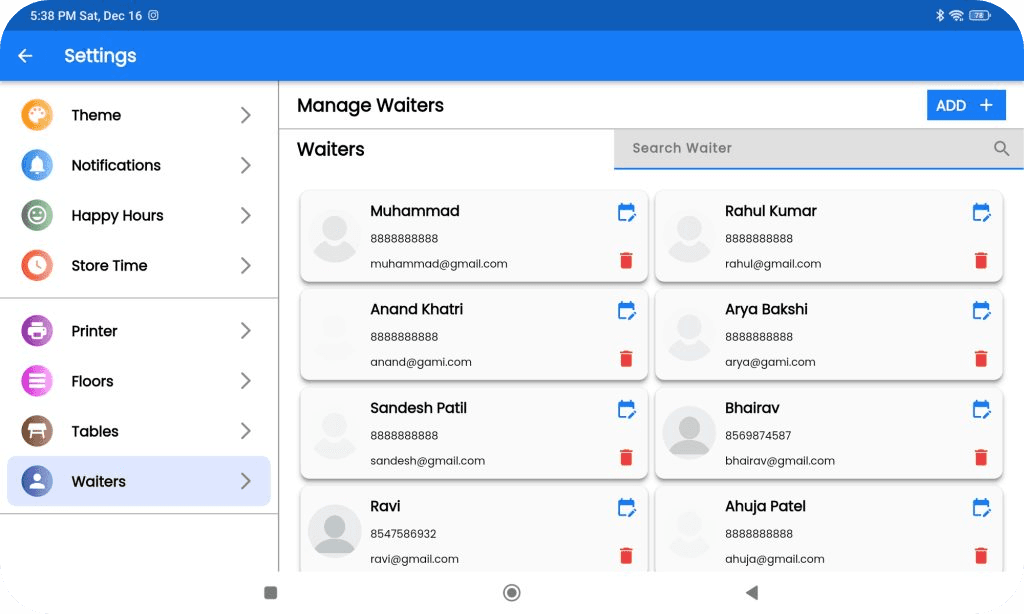Edit Sandesh Patil via calendar icon
The image size is (1024, 614).
(626, 409)
